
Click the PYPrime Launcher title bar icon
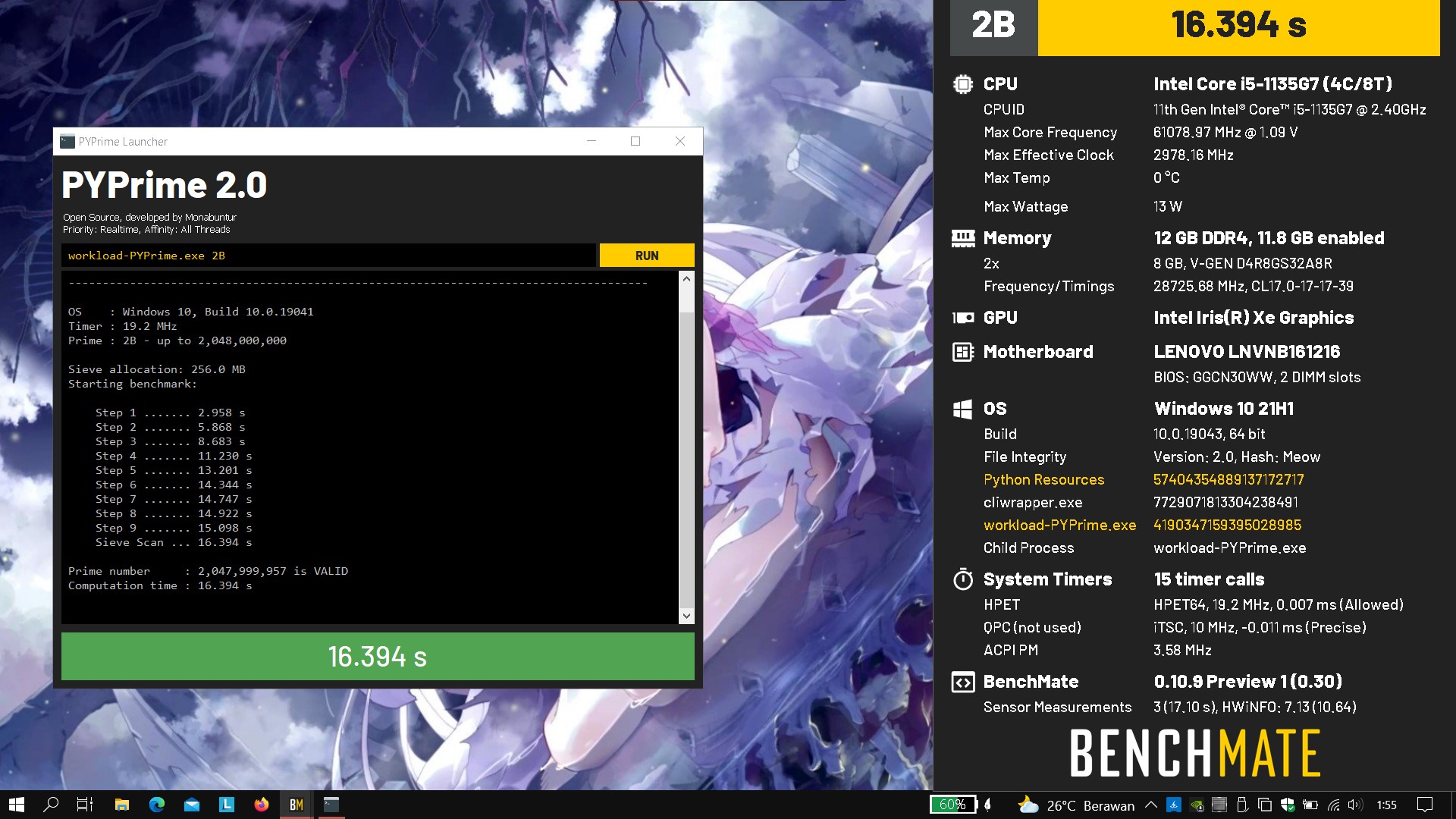tap(67, 141)
